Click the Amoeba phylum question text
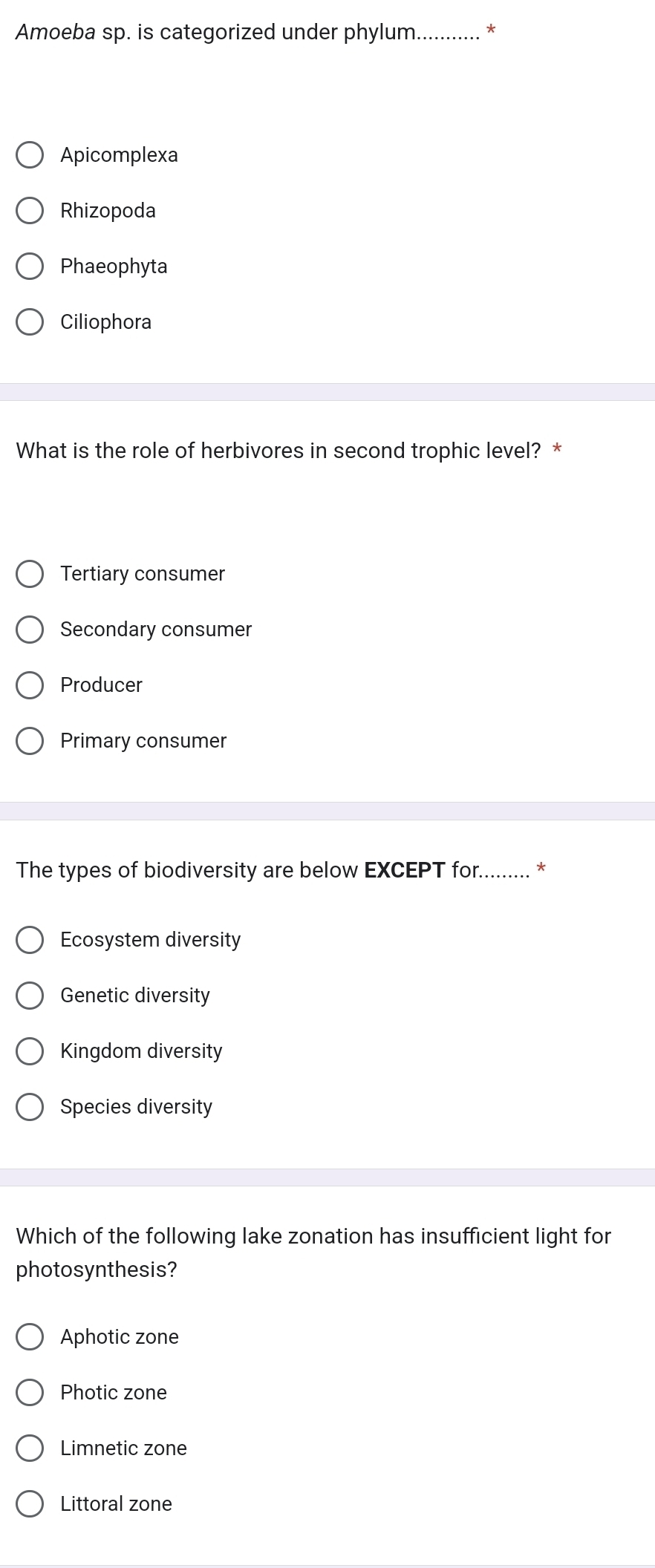 click(x=248, y=32)
